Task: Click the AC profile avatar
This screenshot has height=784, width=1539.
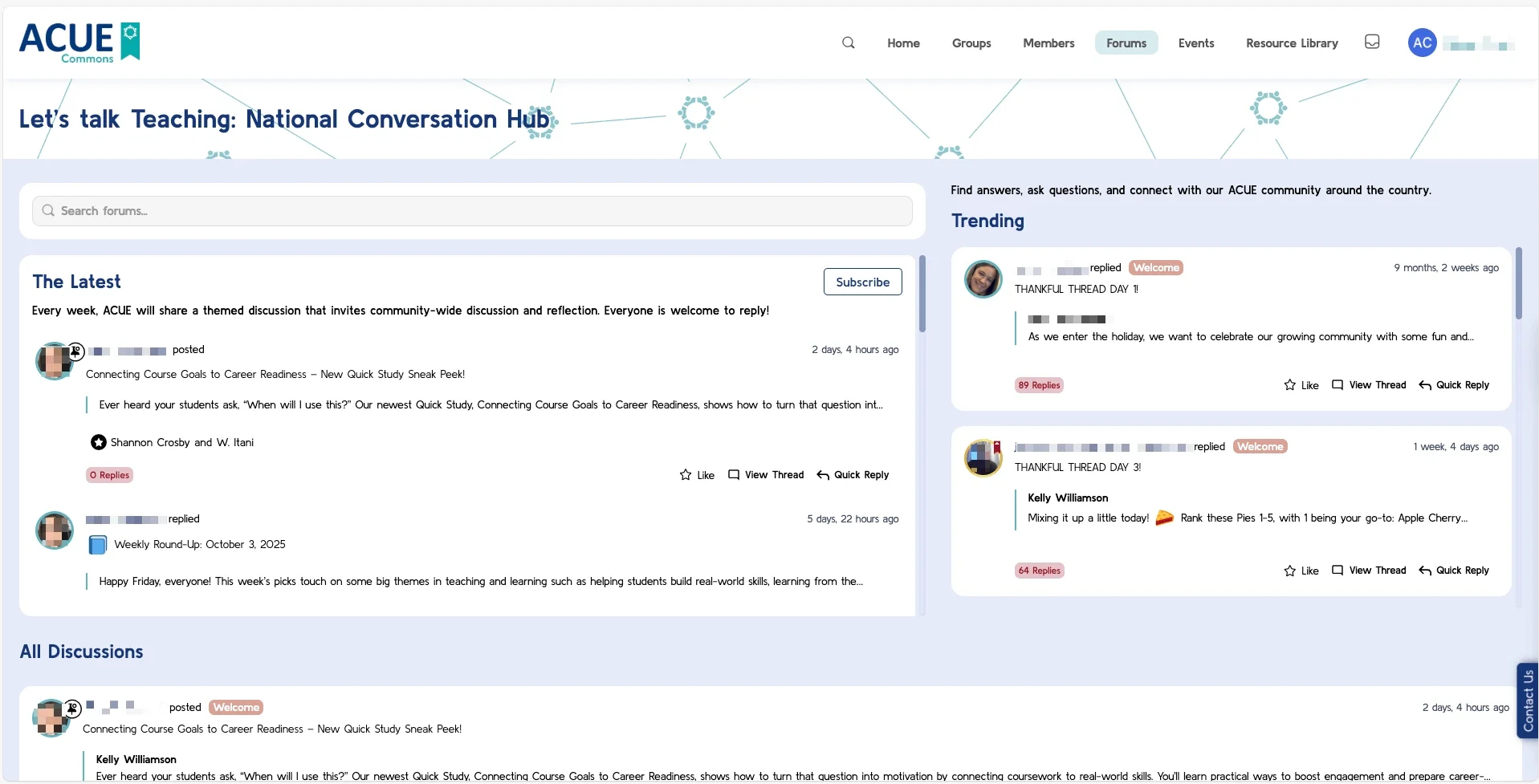Action: point(1422,43)
